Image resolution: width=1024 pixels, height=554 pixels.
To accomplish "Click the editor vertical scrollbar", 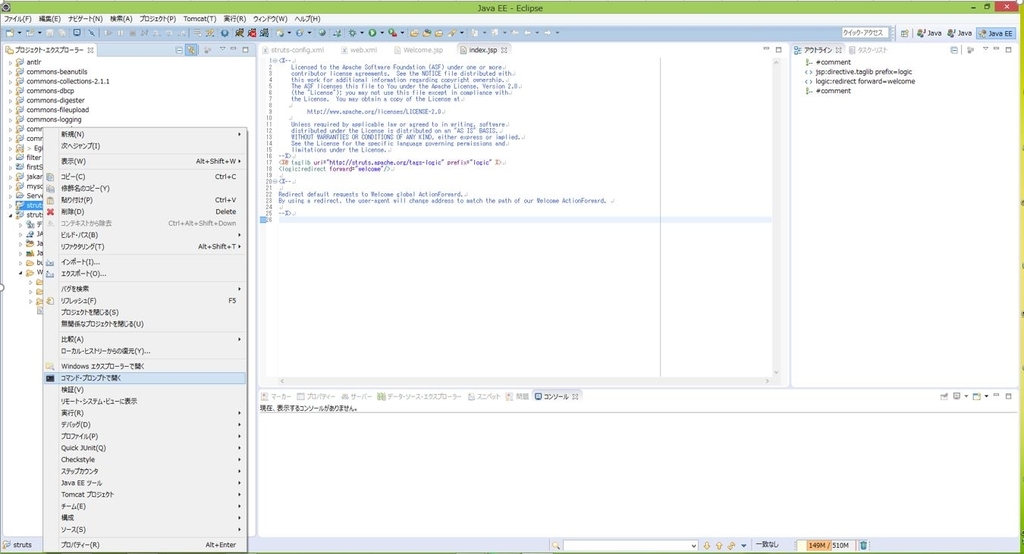I will point(776,217).
